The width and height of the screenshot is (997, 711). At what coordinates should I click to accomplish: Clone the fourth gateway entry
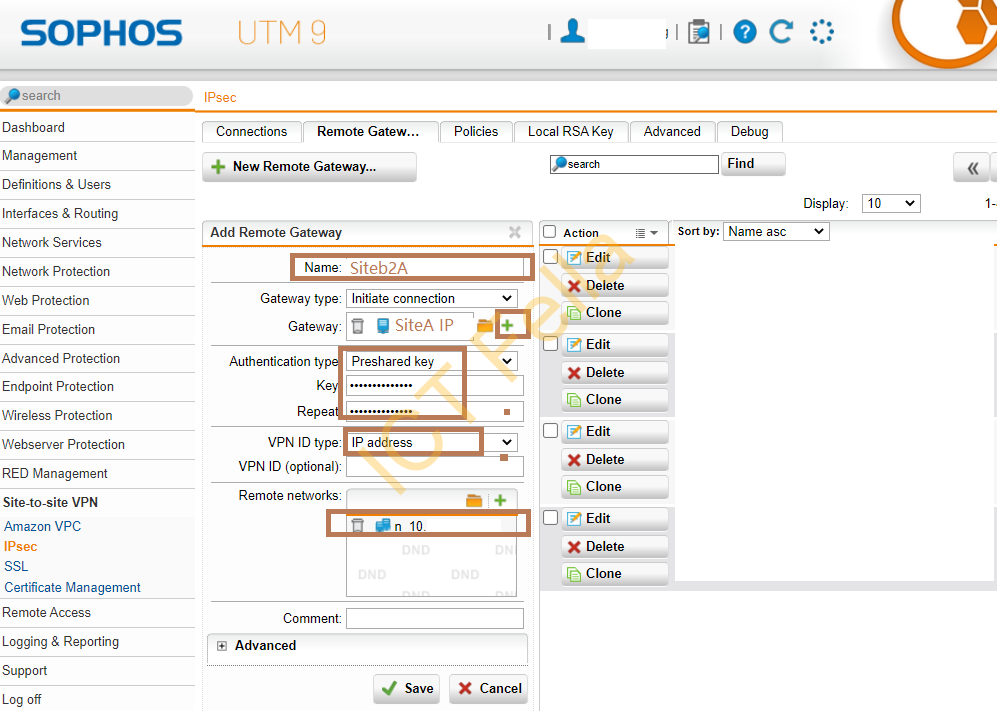[x=615, y=574]
